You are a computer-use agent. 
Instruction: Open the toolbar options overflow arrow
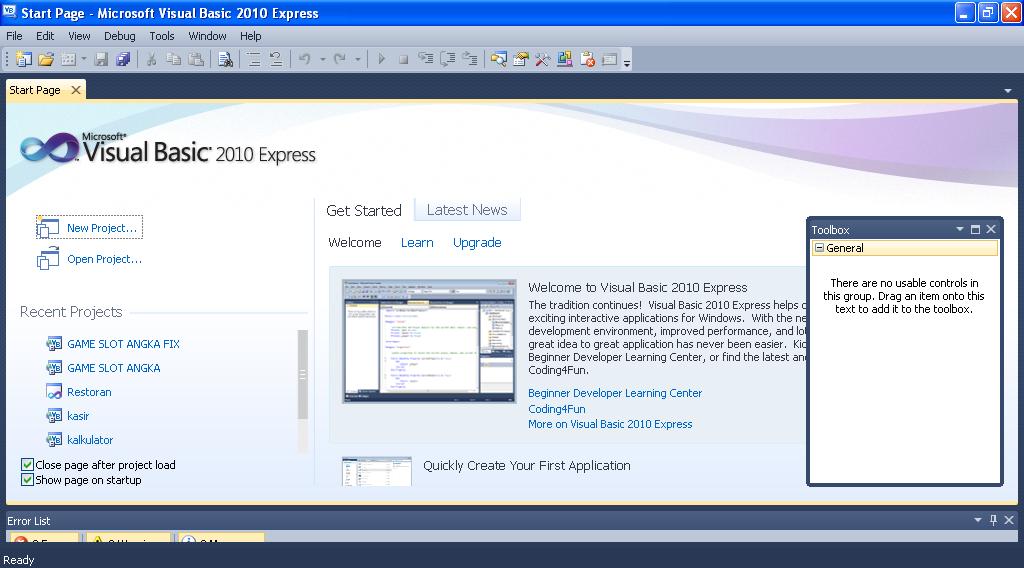click(627, 63)
